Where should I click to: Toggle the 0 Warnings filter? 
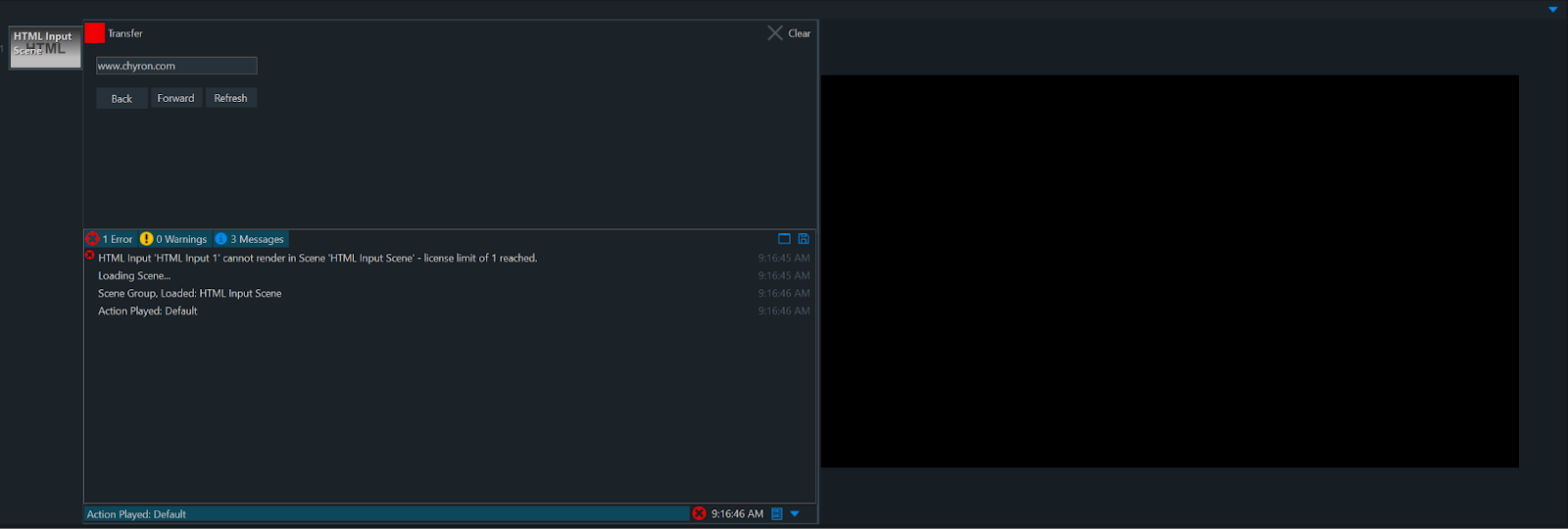point(173,239)
